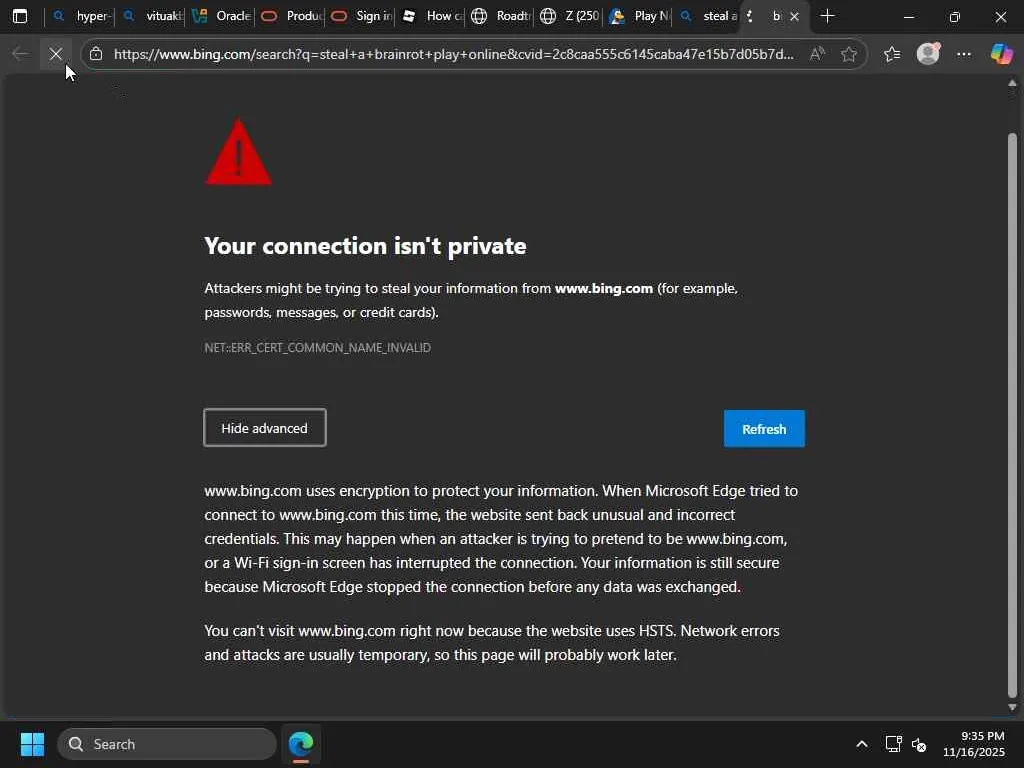
Task: Click the page vertical scrollbar thumb
Action: coord(1012,415)
